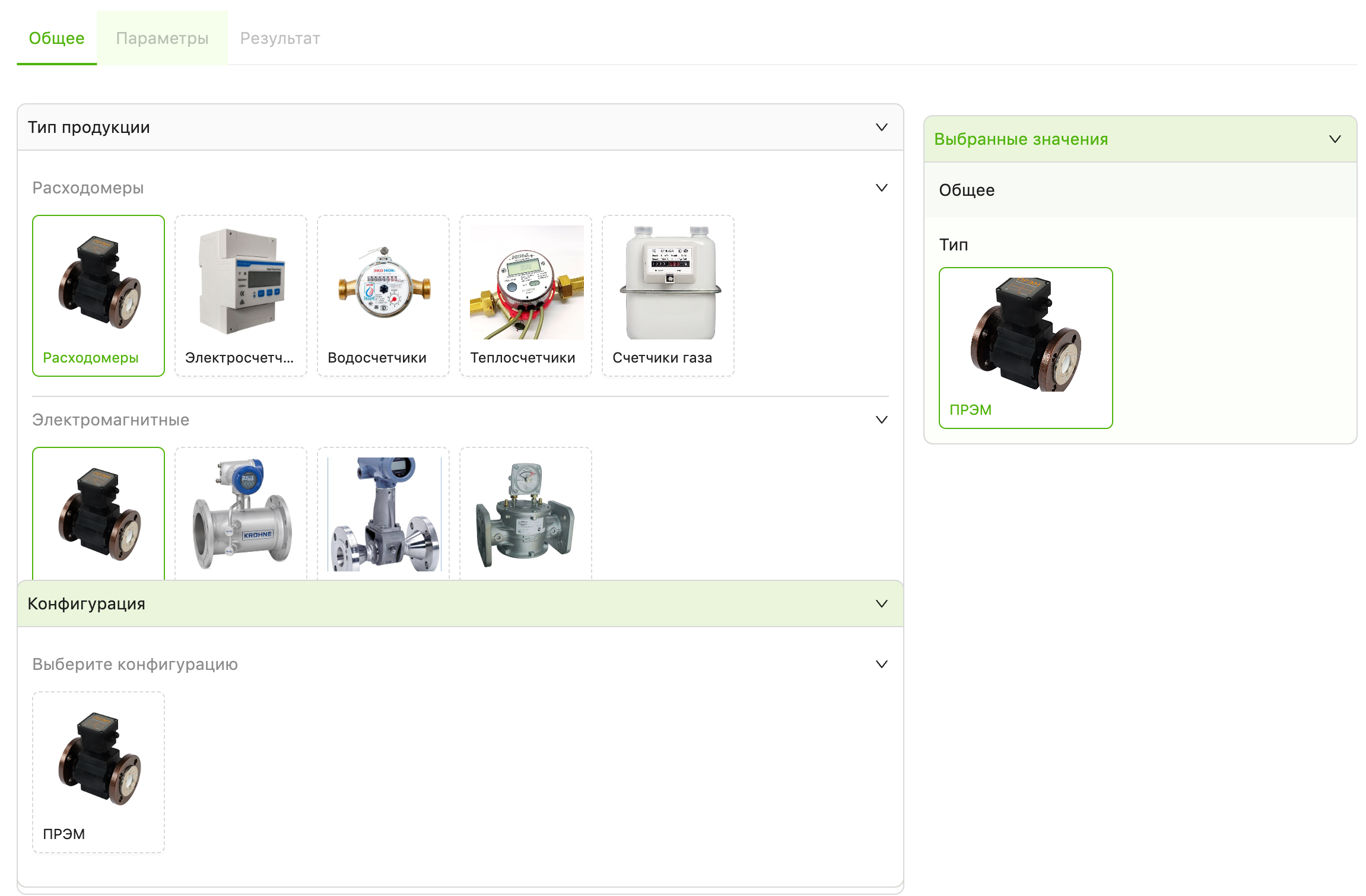Image resolution: width=1366 pixels, height=896 pixels.
Task: Click the Выберите конфигурацию section title
Action: 135,665
